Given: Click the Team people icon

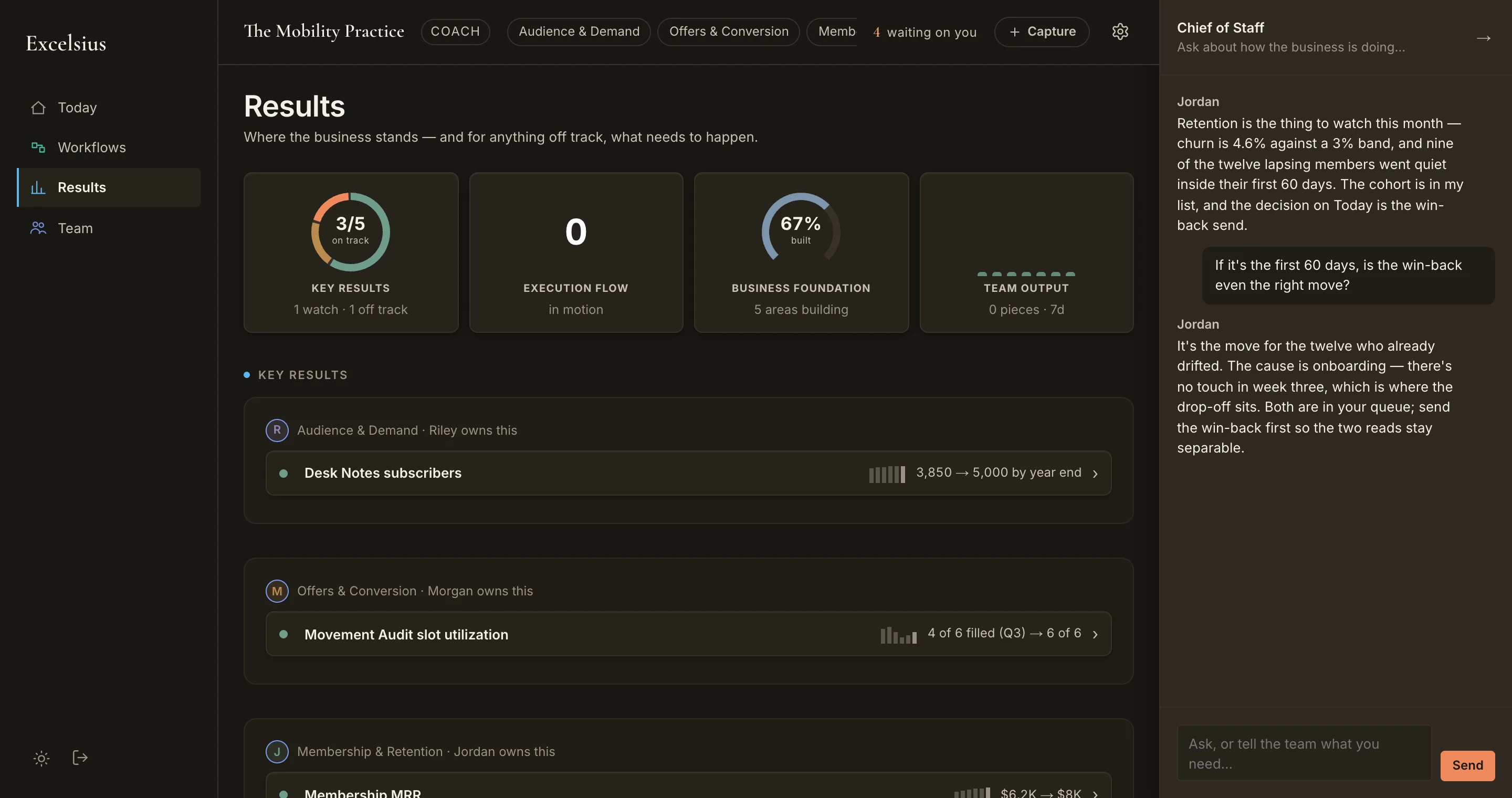Looking at the screenshot, I should tap(38, 228).
